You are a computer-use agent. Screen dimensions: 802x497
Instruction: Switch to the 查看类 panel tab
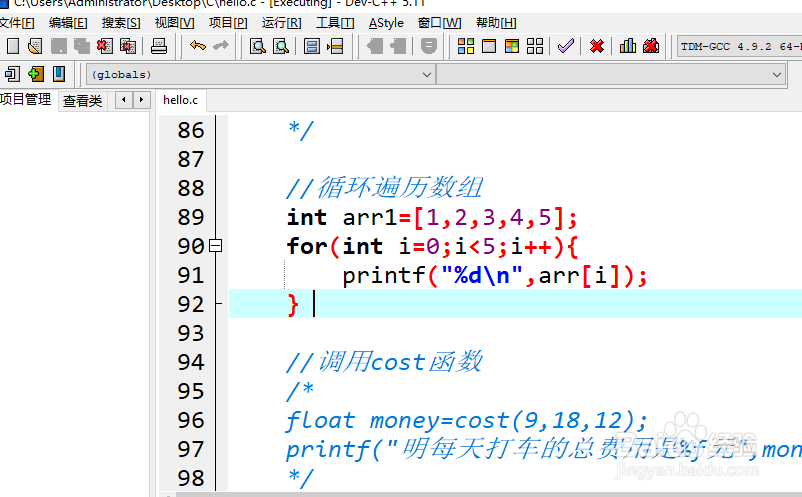[x=82, y=101]
